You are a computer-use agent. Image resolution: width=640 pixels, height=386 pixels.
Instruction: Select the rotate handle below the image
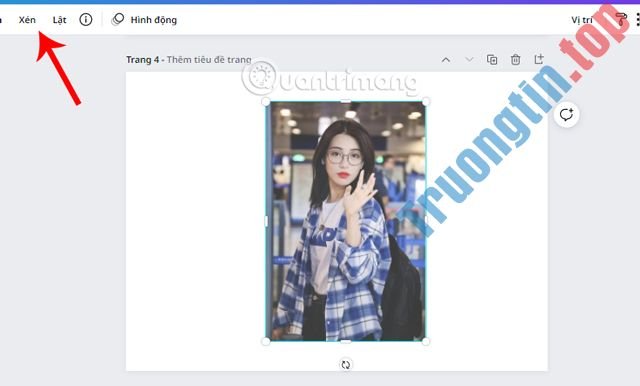345,364
